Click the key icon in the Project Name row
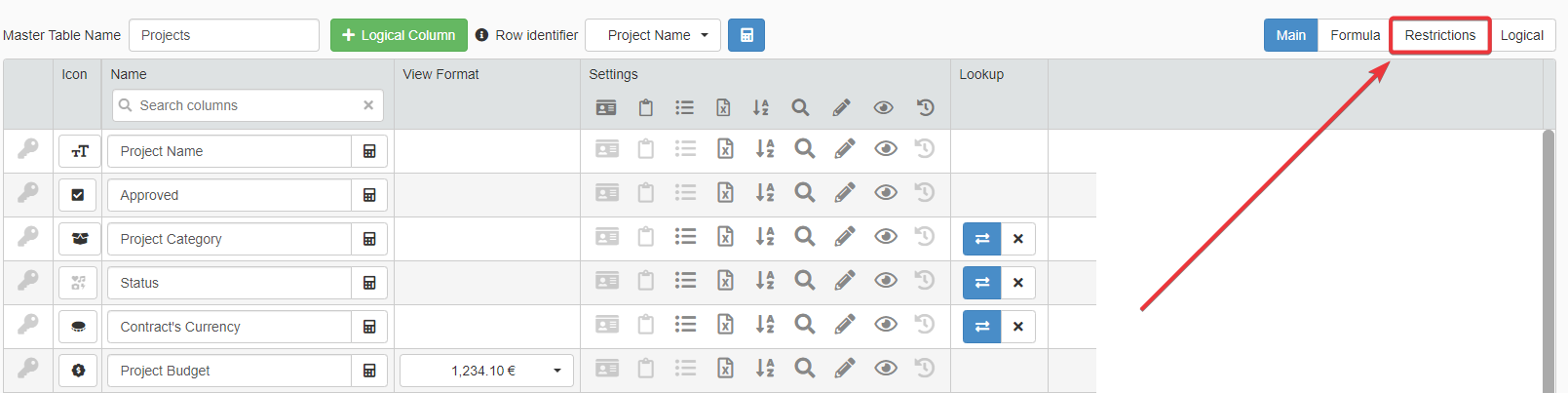 (28, 150)
